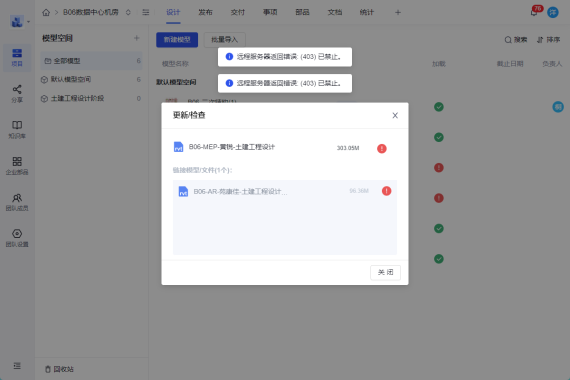Close the 更新检查 dialog with the X icon
The height and width of the screenshot is (380, 570).
click(395, 115)
